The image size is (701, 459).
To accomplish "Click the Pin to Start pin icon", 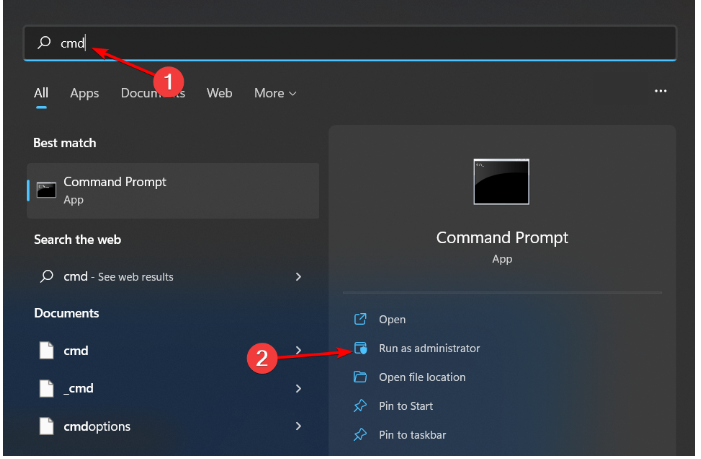I will pyautogui.click(x=360, y=407).
